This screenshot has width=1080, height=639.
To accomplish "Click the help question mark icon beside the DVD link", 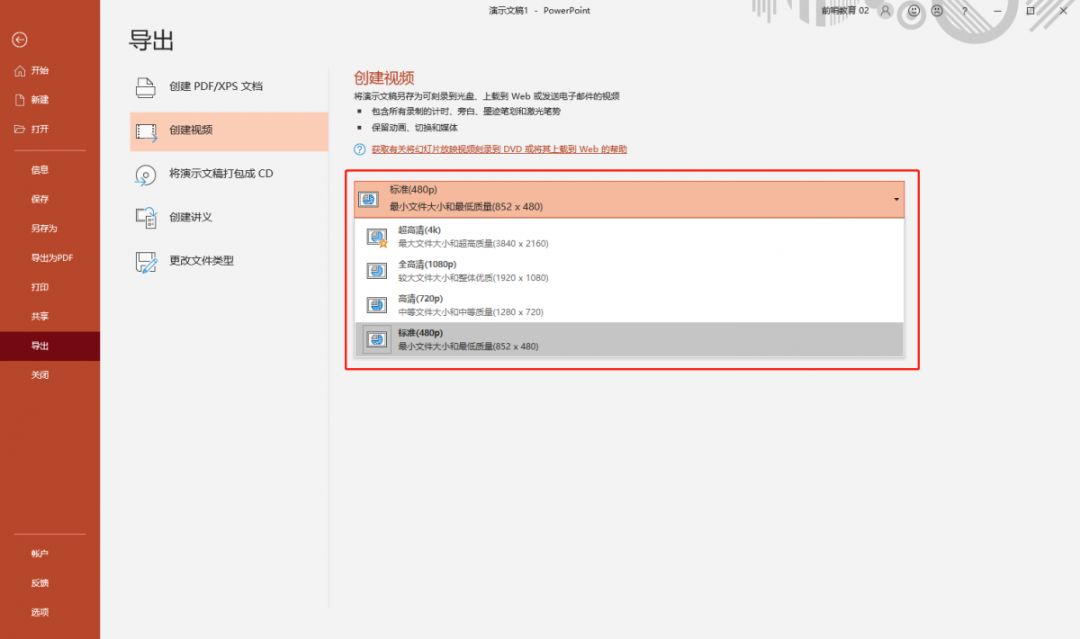I will tap(360, 149).
